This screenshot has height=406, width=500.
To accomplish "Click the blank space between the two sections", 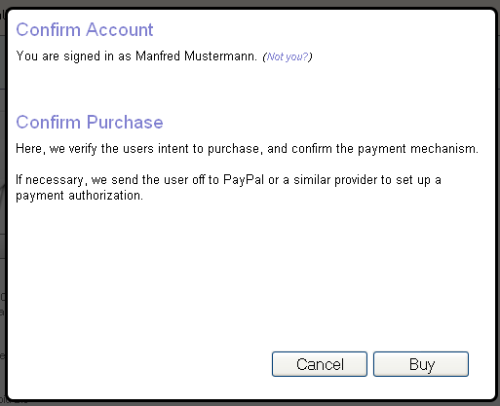I will coord(250,88).
